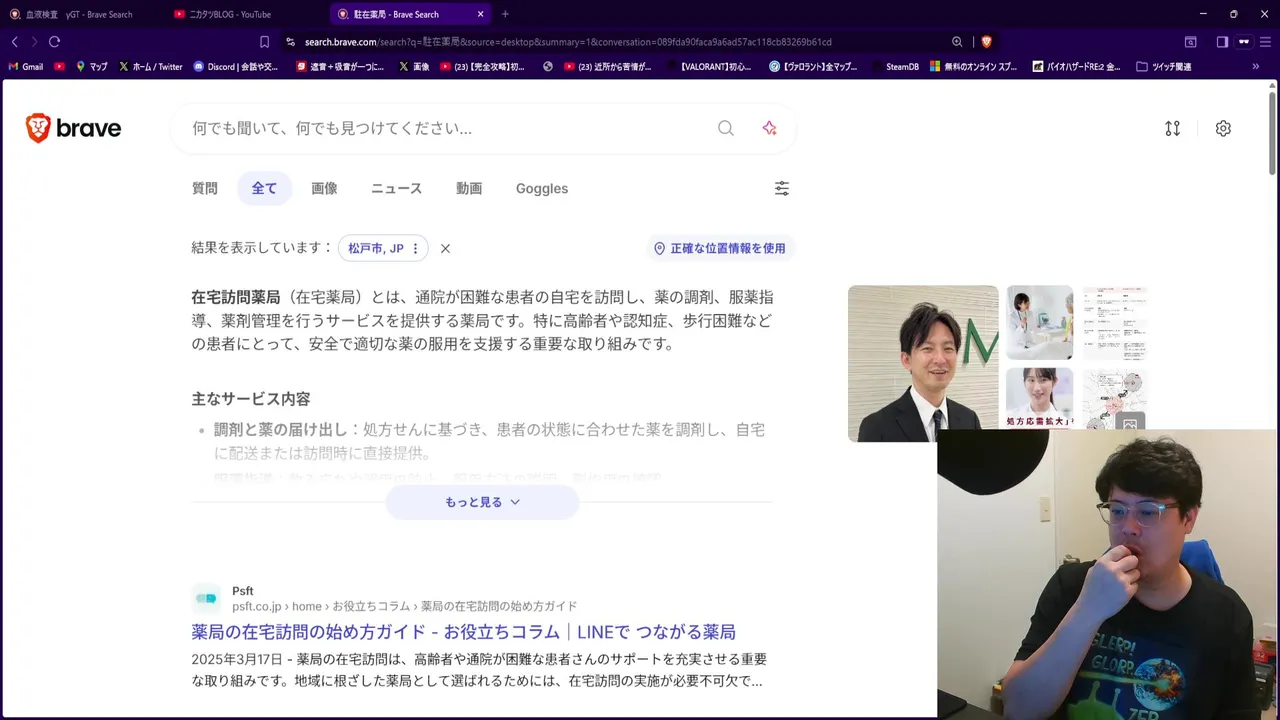Dismiss the location with the X icon

pos(445,248)
